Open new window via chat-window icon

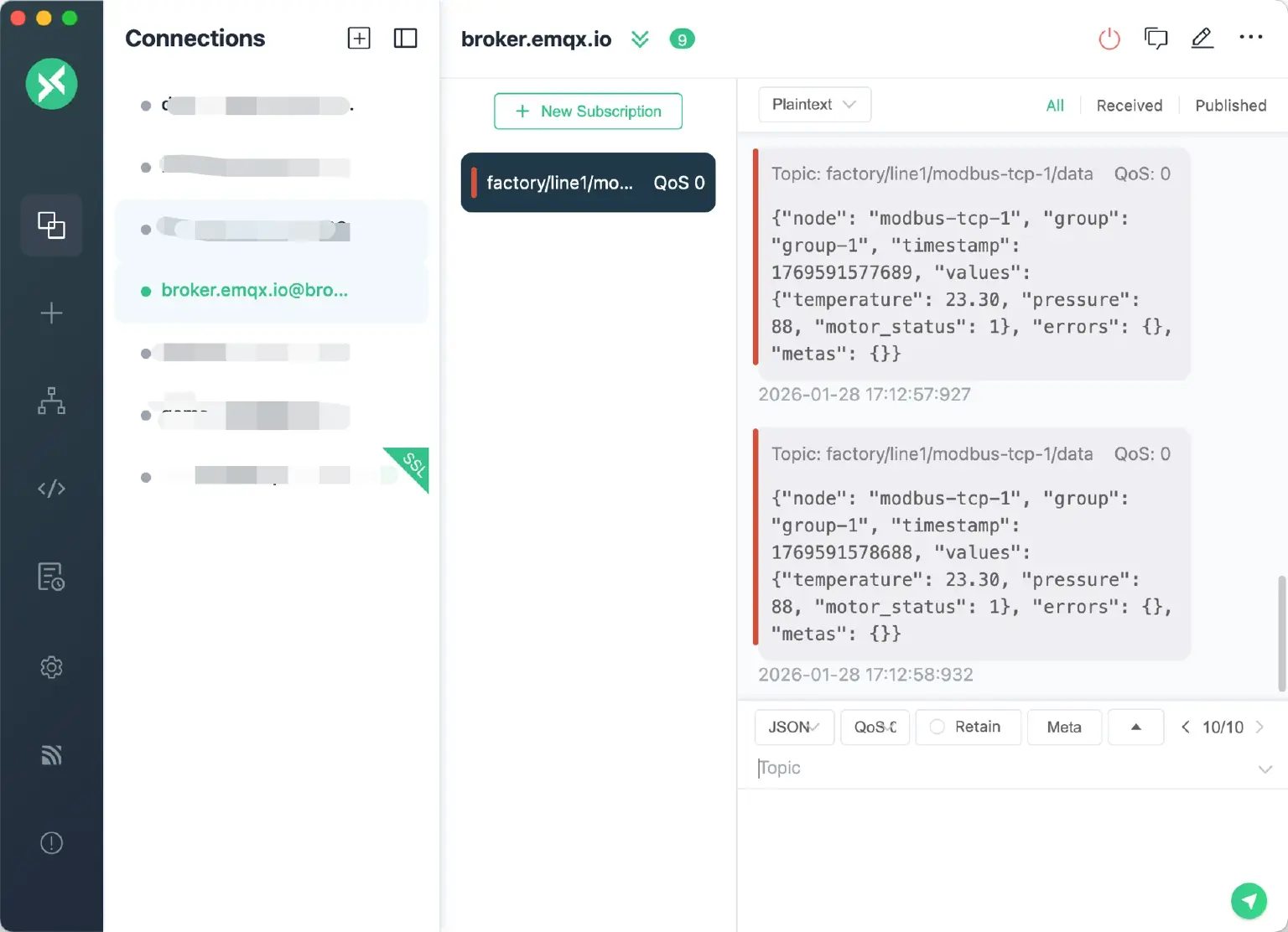[1156, 39]
